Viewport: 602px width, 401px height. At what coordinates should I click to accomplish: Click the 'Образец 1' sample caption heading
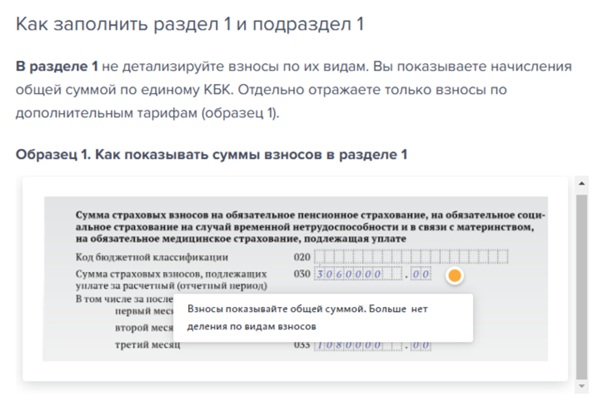coord(212,154)
